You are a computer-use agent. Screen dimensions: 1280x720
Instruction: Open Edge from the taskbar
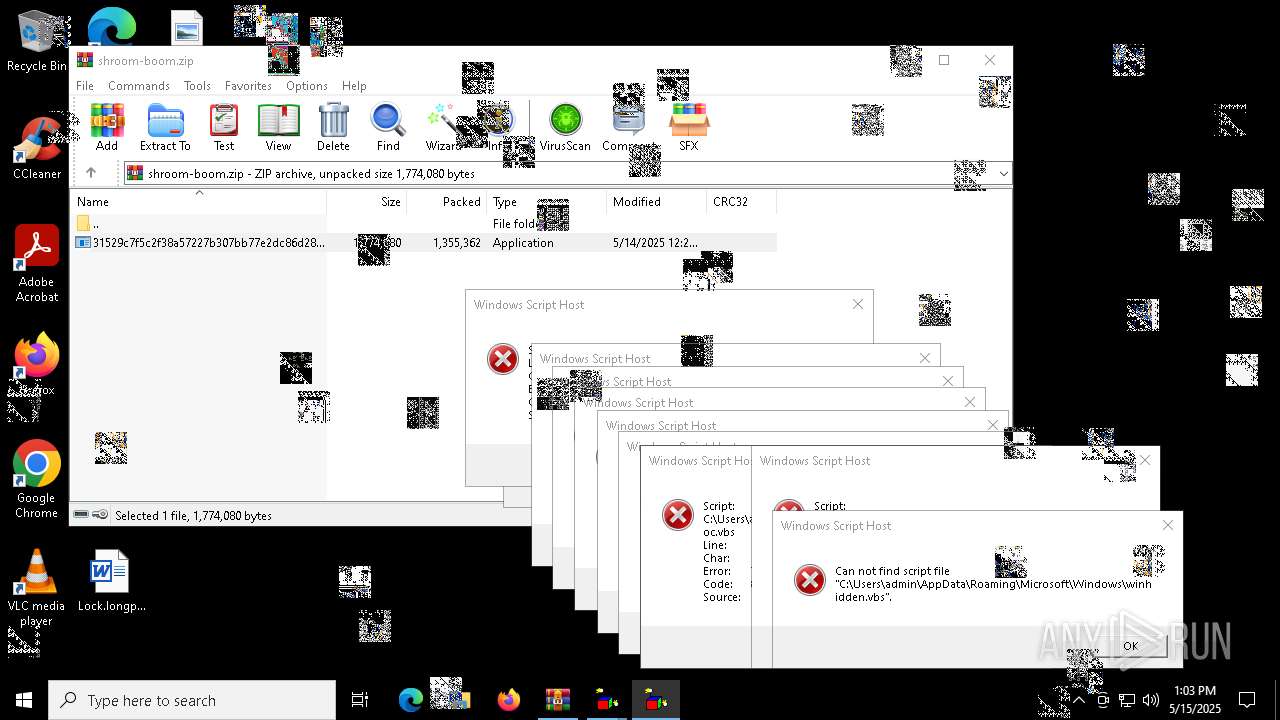coord(411,700)
